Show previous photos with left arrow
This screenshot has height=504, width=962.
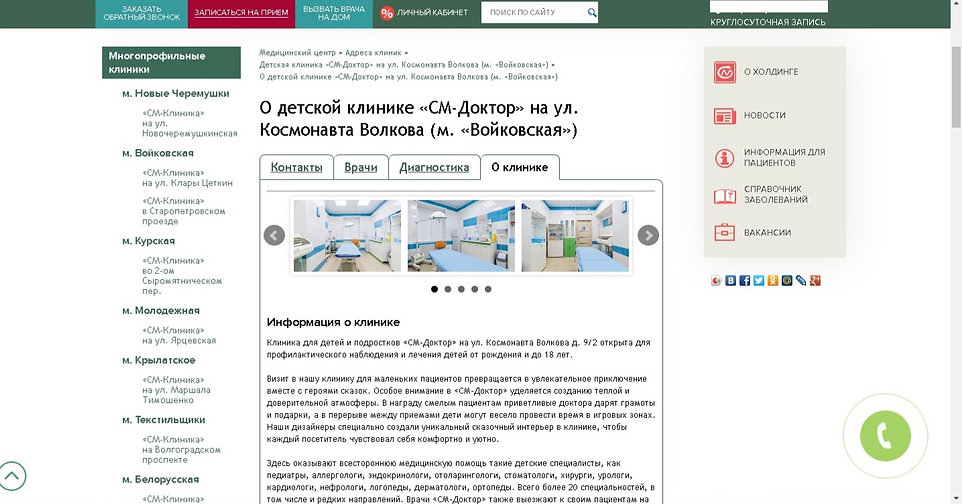[274, 235]
